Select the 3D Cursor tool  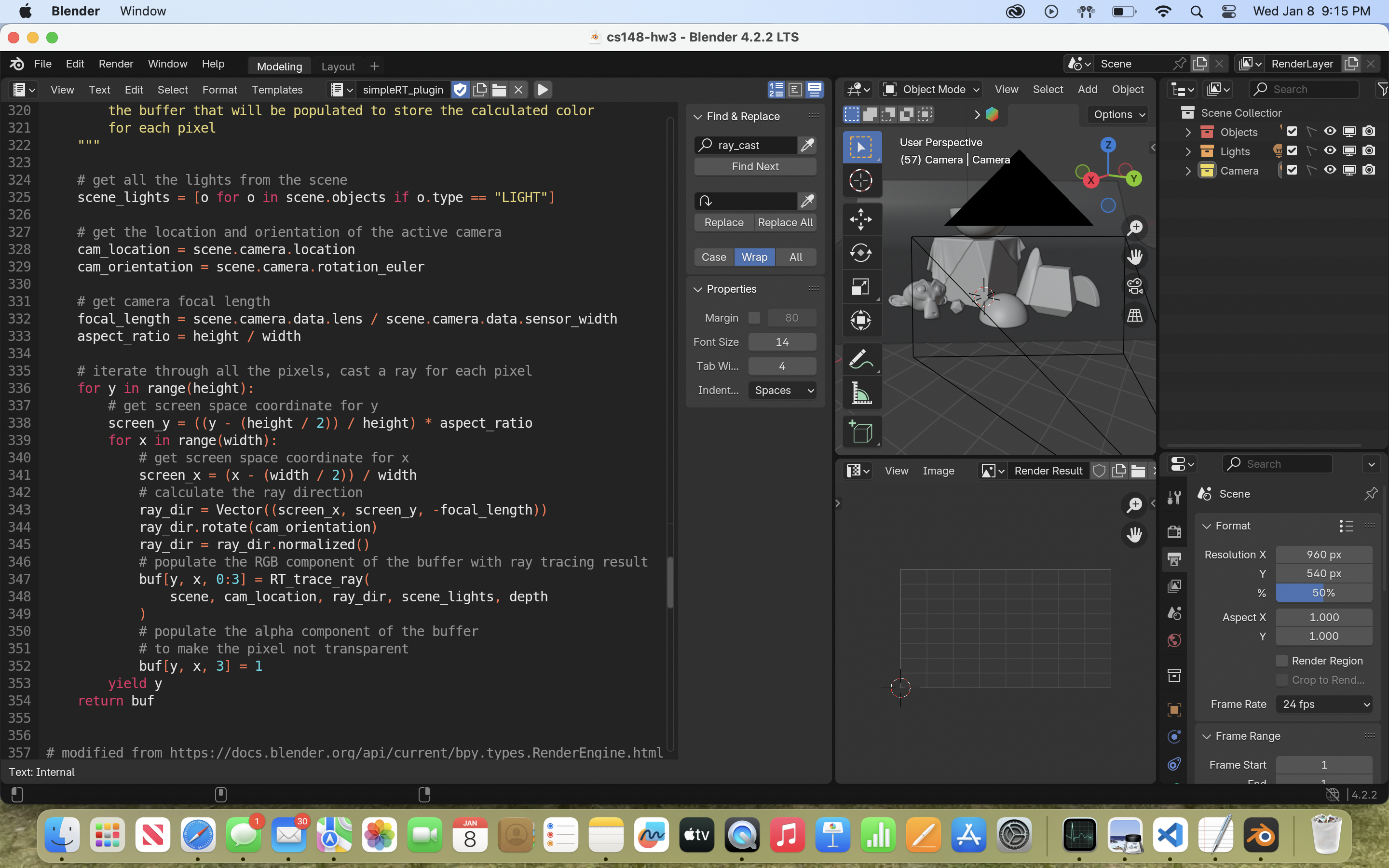click(x=861, y=180)
